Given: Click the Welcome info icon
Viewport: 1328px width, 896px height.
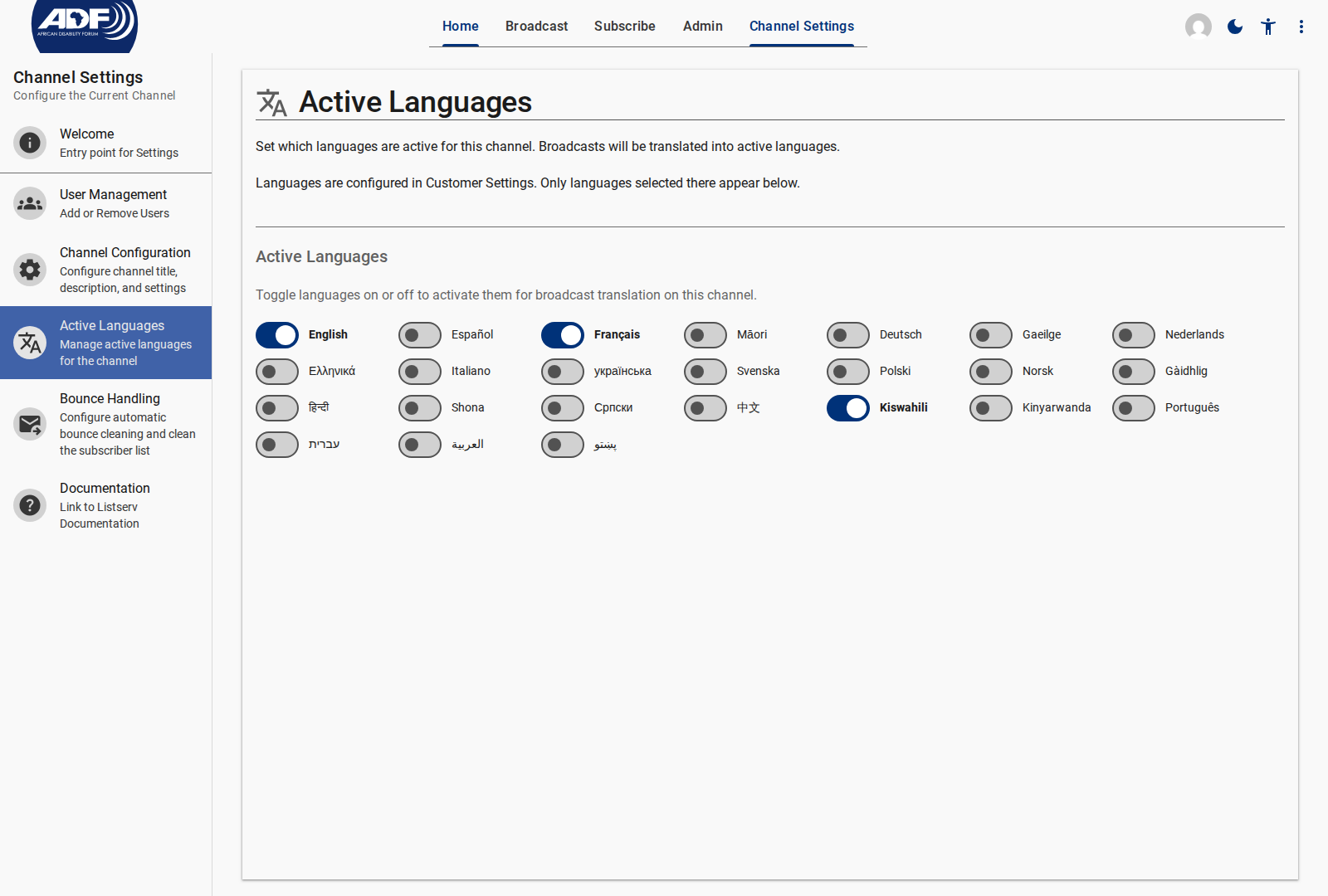Looking at the screenshot, I should click(x=30, y=143).
